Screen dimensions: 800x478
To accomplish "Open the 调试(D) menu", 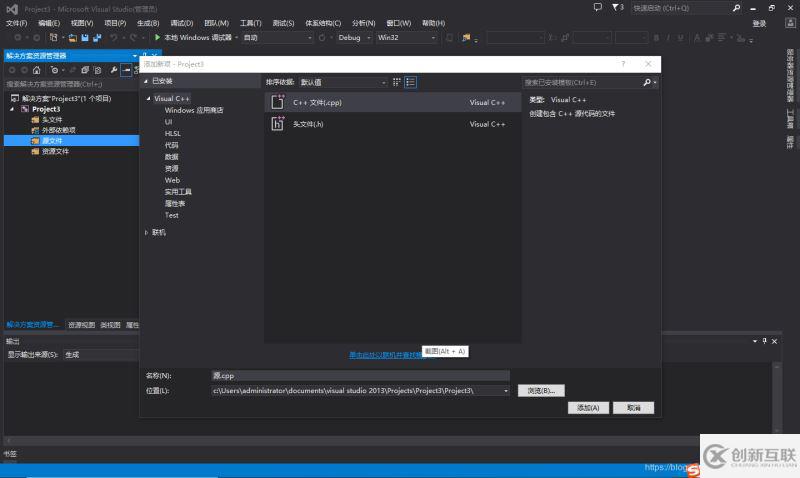I will pyautogui.click(x=182, y=23).
